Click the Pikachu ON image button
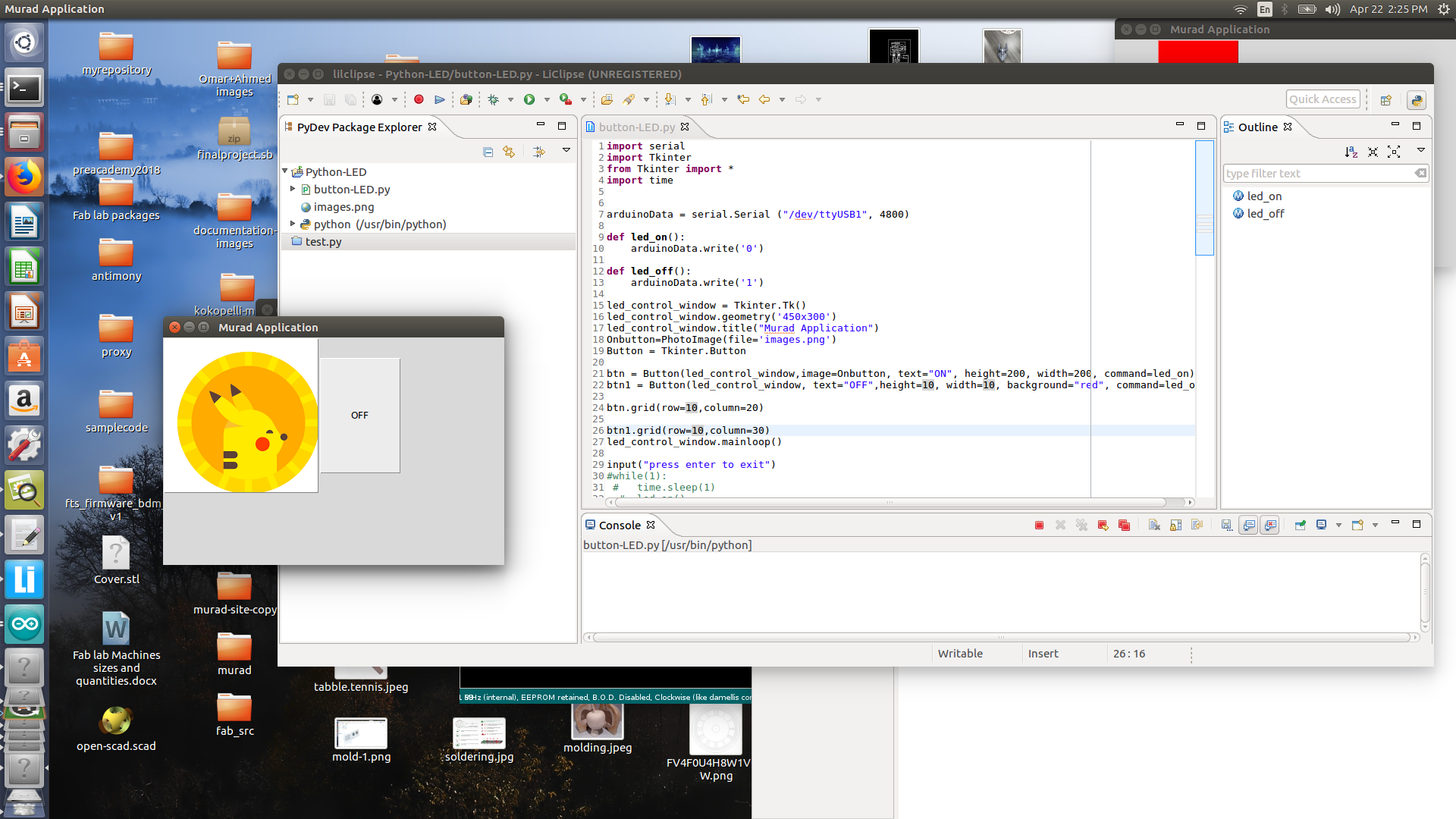1456x819 pixels. click(241, 415)
